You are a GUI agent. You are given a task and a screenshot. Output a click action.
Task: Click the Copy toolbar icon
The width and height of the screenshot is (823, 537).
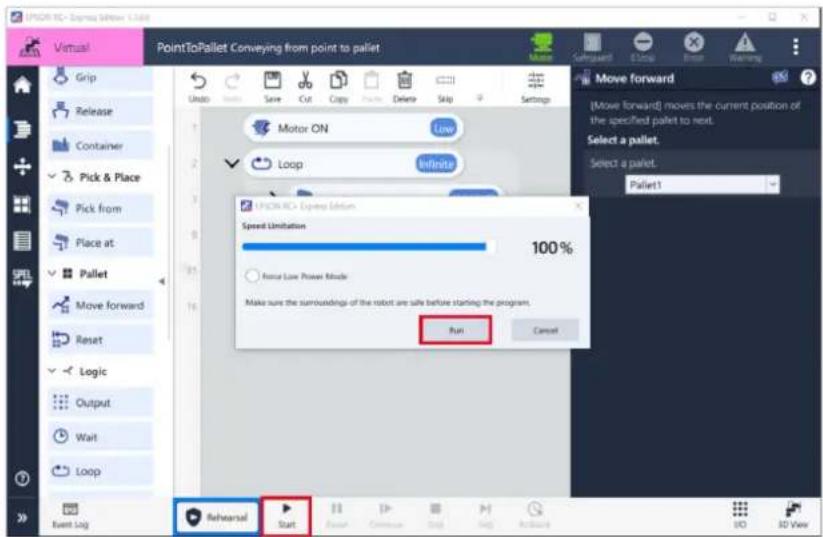339,87
